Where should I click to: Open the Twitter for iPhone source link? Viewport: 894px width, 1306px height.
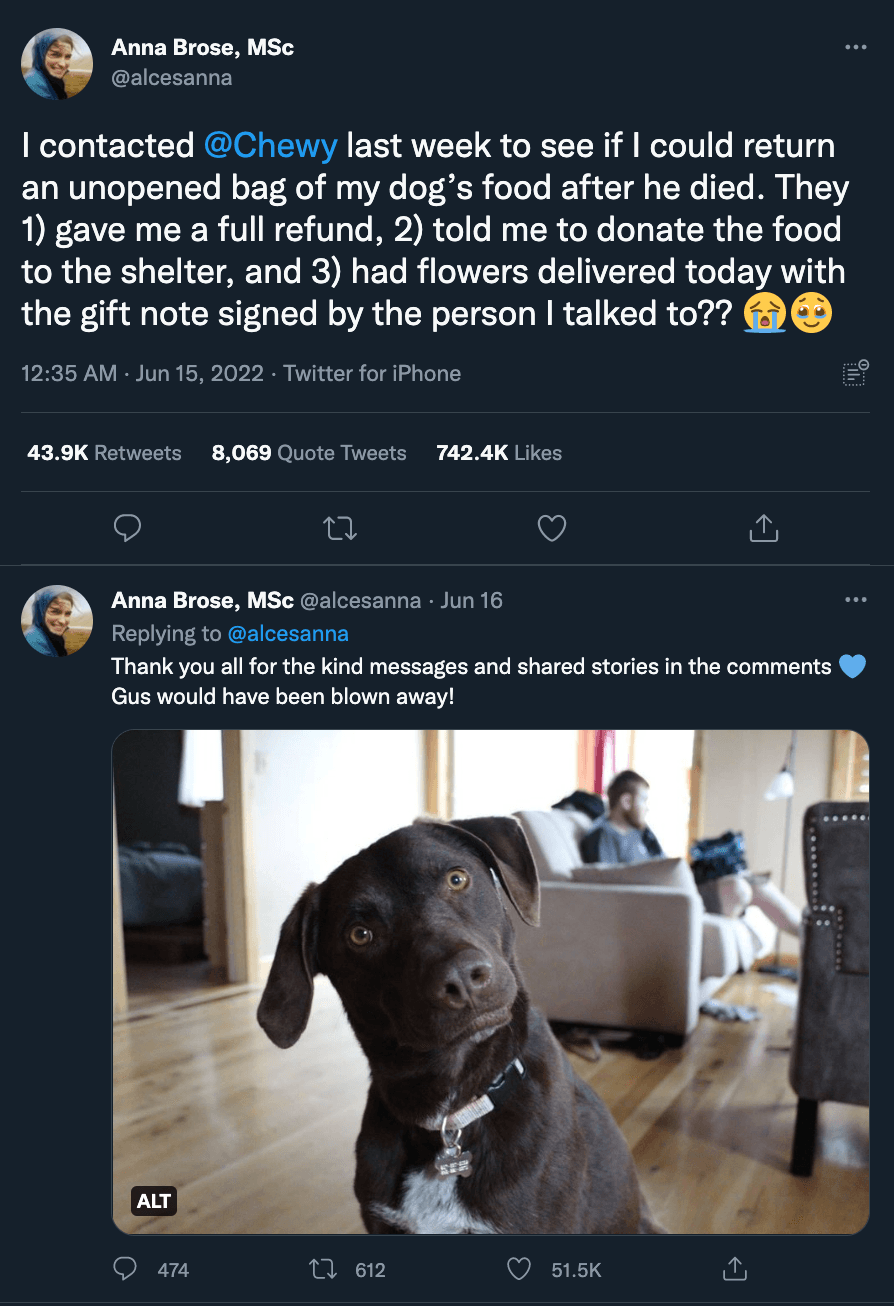[x=372, y=374]
